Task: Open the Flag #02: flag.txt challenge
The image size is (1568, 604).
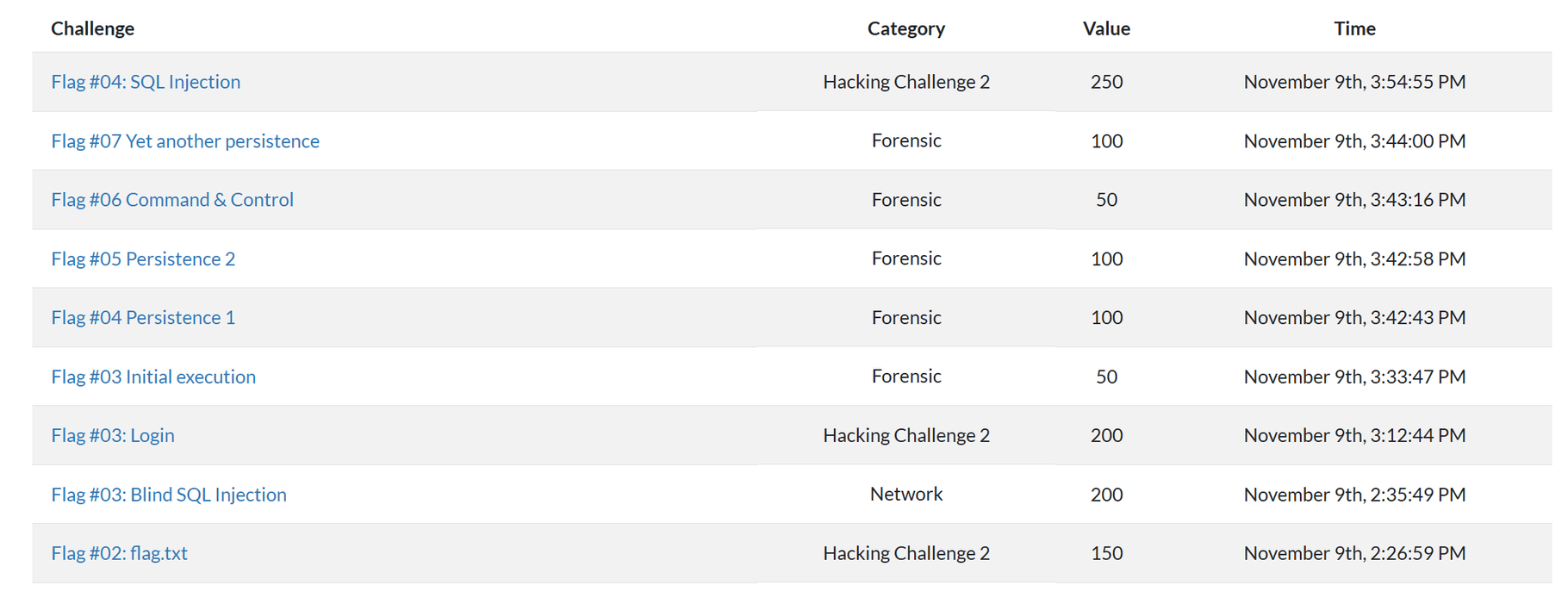Action: pos(119,553)
